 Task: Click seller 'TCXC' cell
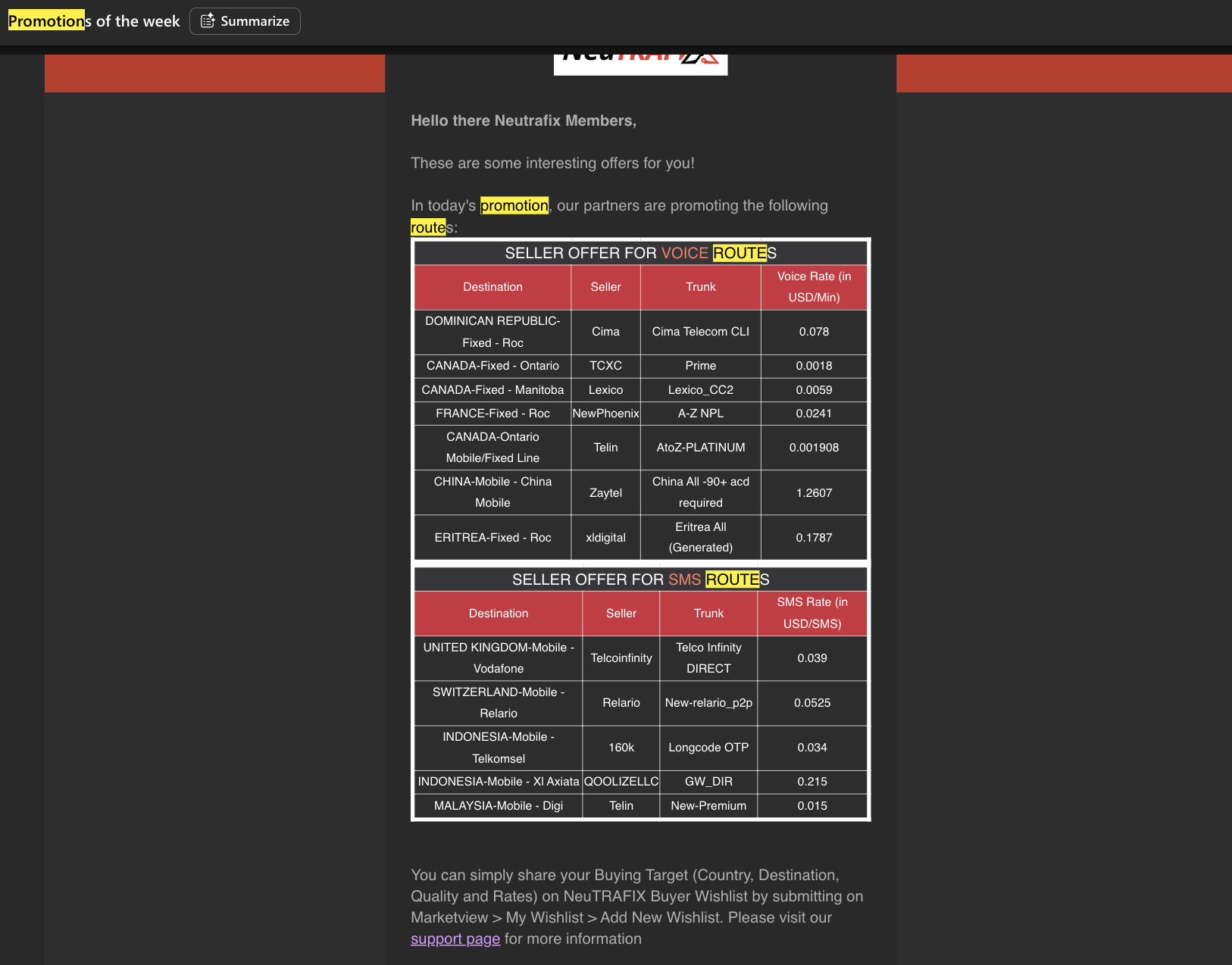[x=605, y=366]
